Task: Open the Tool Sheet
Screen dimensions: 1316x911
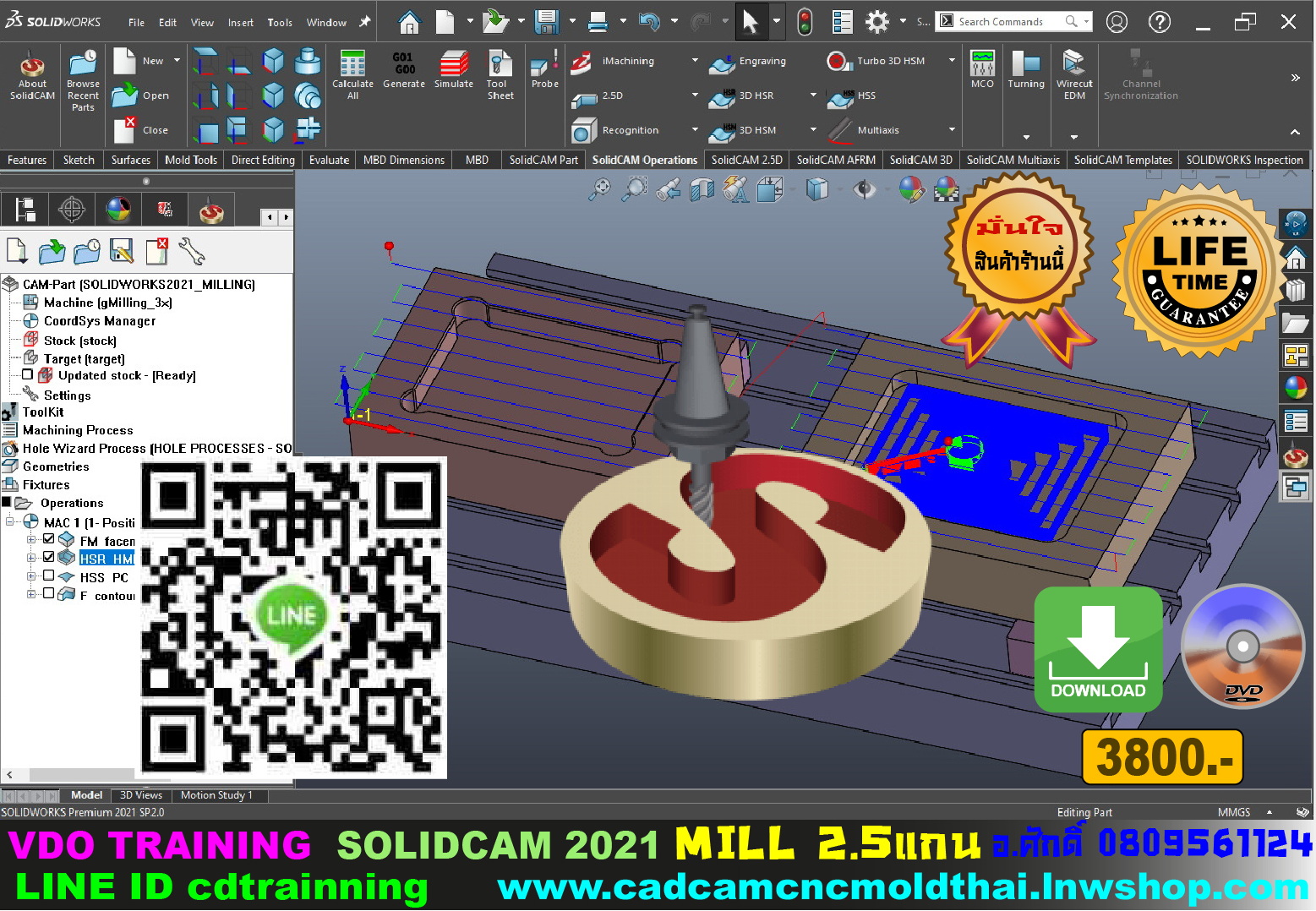Action: click(500, 74)
